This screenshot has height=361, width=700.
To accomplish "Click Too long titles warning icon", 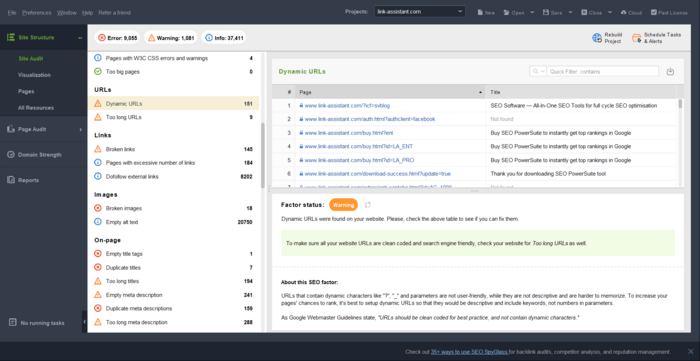I will [98, 281].
